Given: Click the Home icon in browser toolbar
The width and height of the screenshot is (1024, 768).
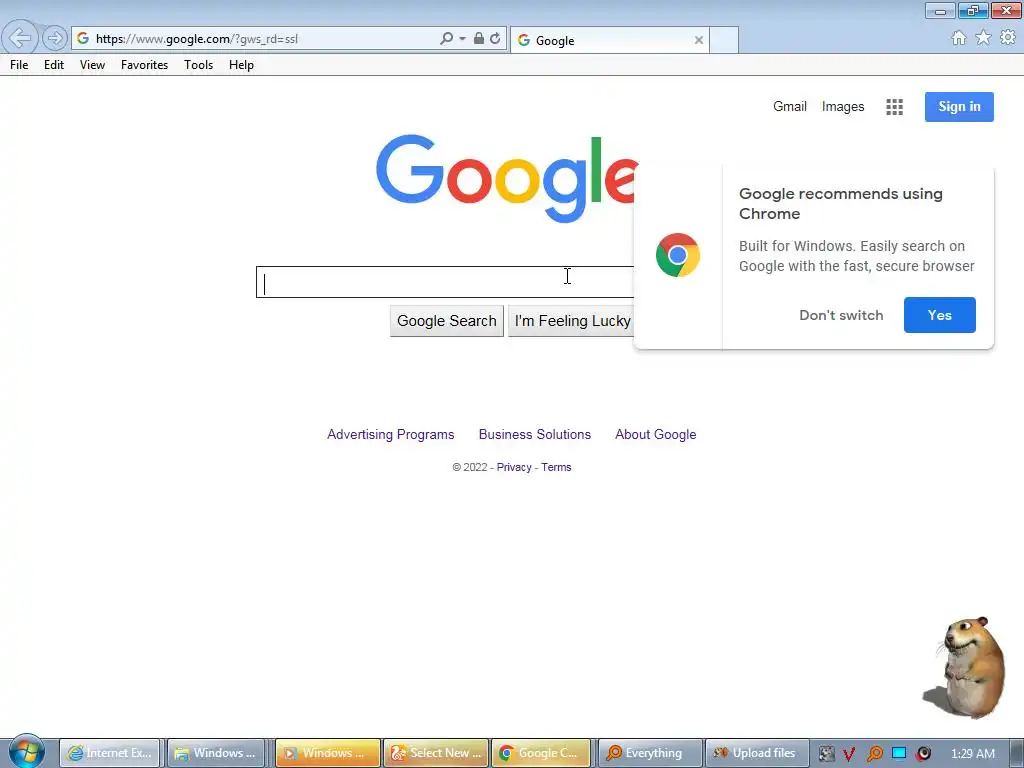Looking at the screenshot, I should click(959, 38).
